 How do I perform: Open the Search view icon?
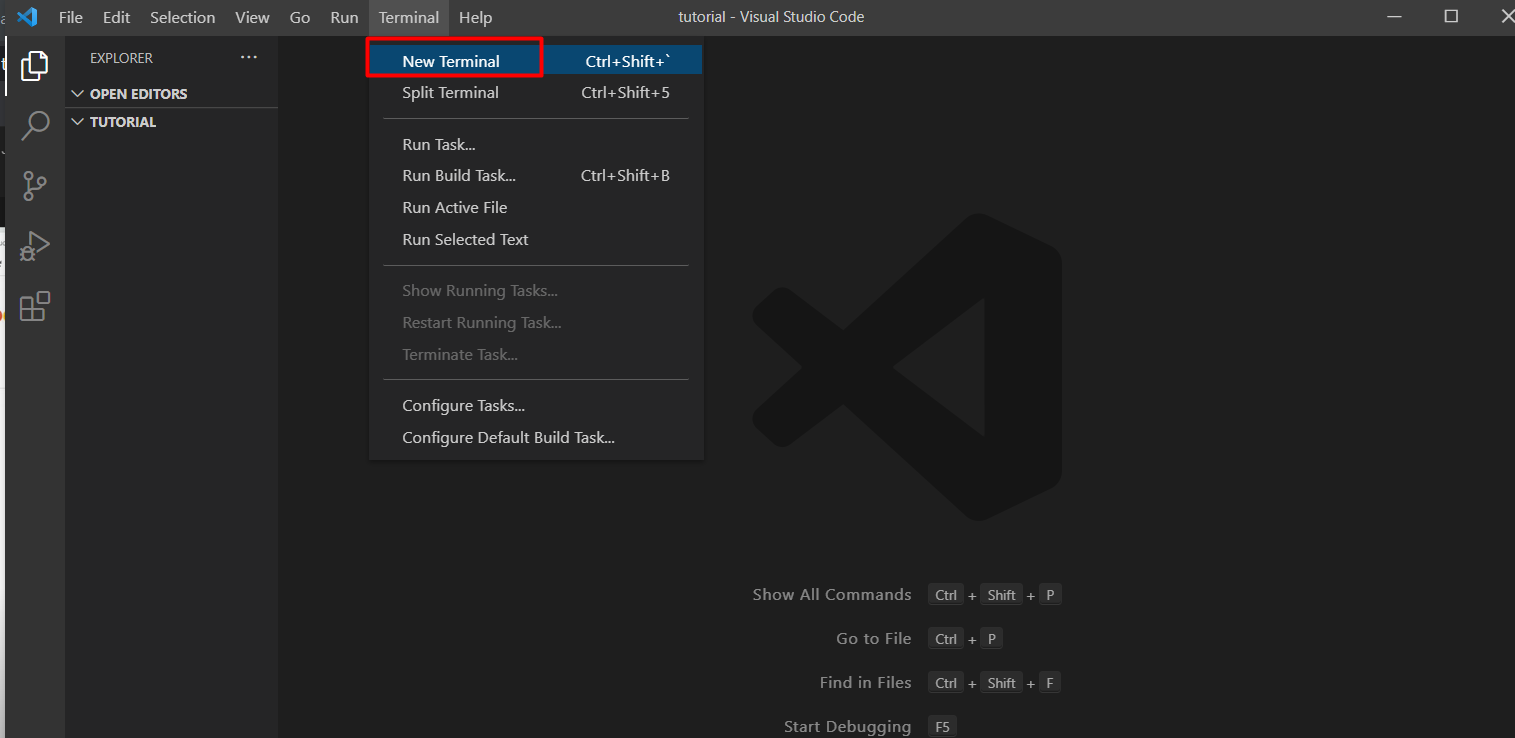pyautogui.click(x=35, y=126)
